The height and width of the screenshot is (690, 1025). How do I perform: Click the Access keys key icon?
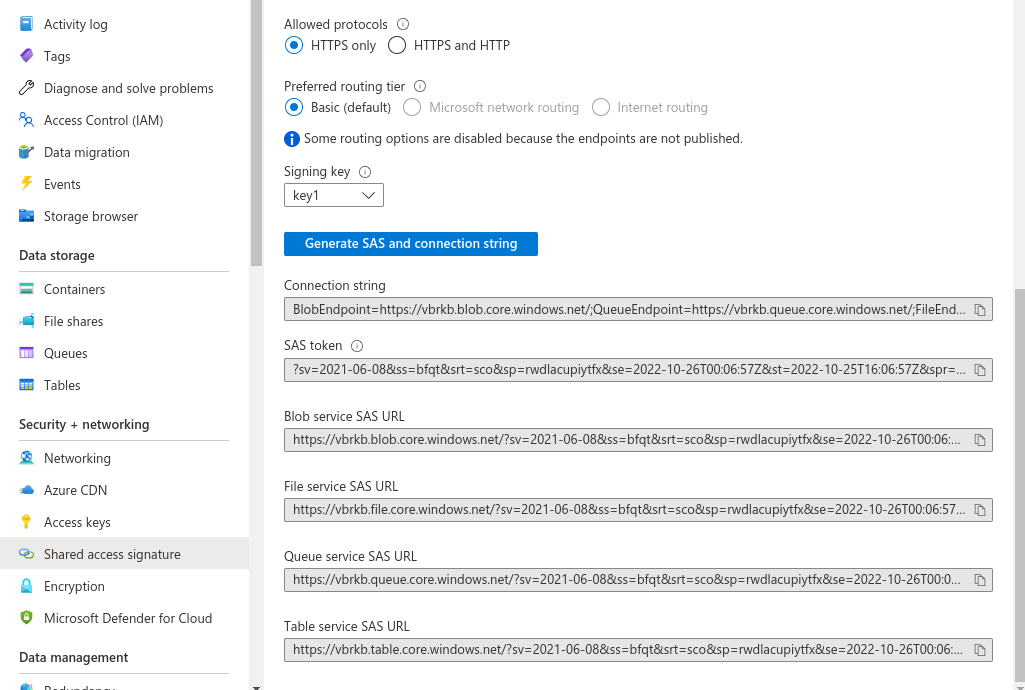(x=26, y=522)
